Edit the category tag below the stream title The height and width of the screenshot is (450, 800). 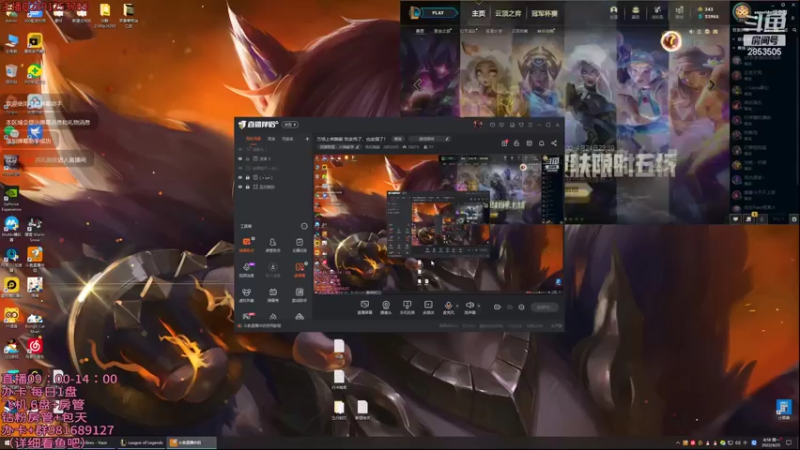point(339,147)
